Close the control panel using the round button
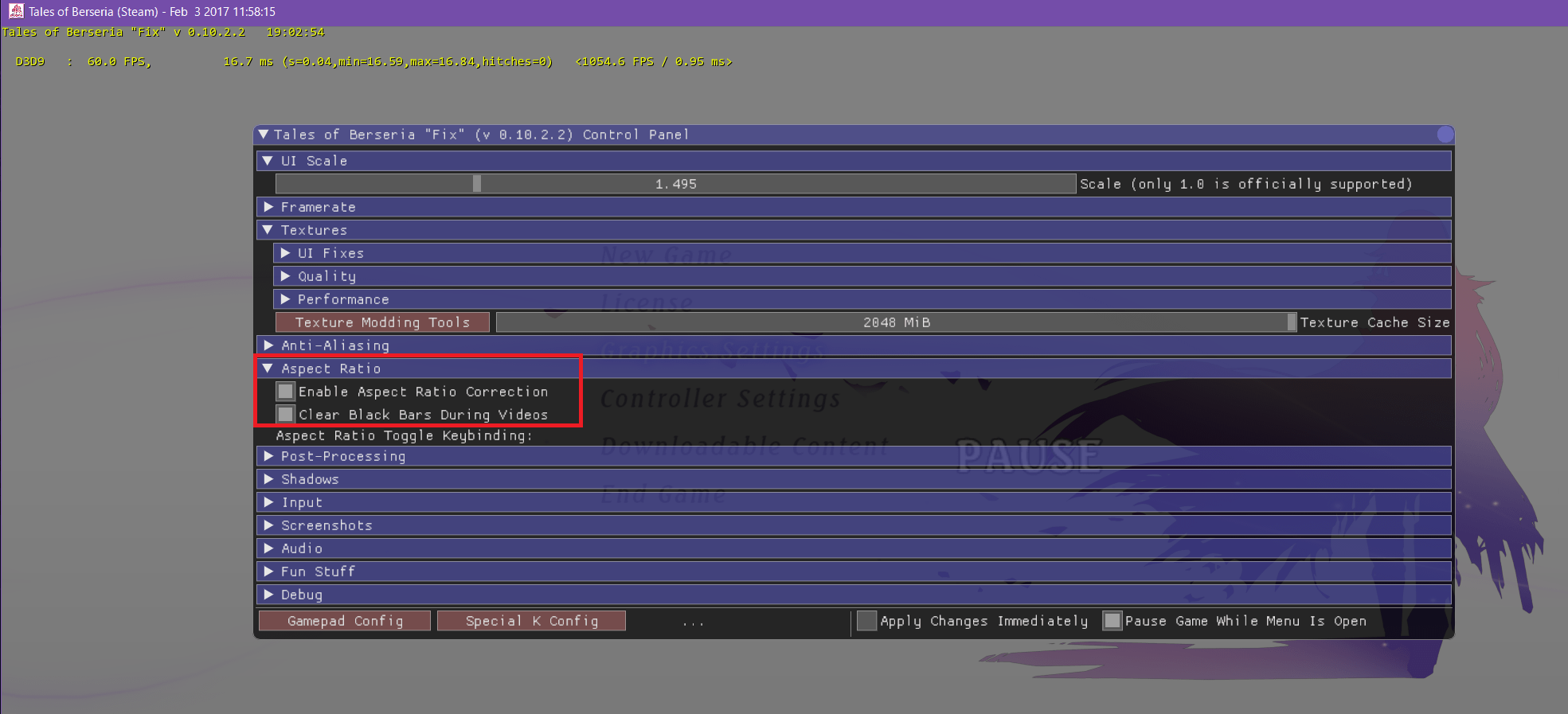 point(1445,135)
